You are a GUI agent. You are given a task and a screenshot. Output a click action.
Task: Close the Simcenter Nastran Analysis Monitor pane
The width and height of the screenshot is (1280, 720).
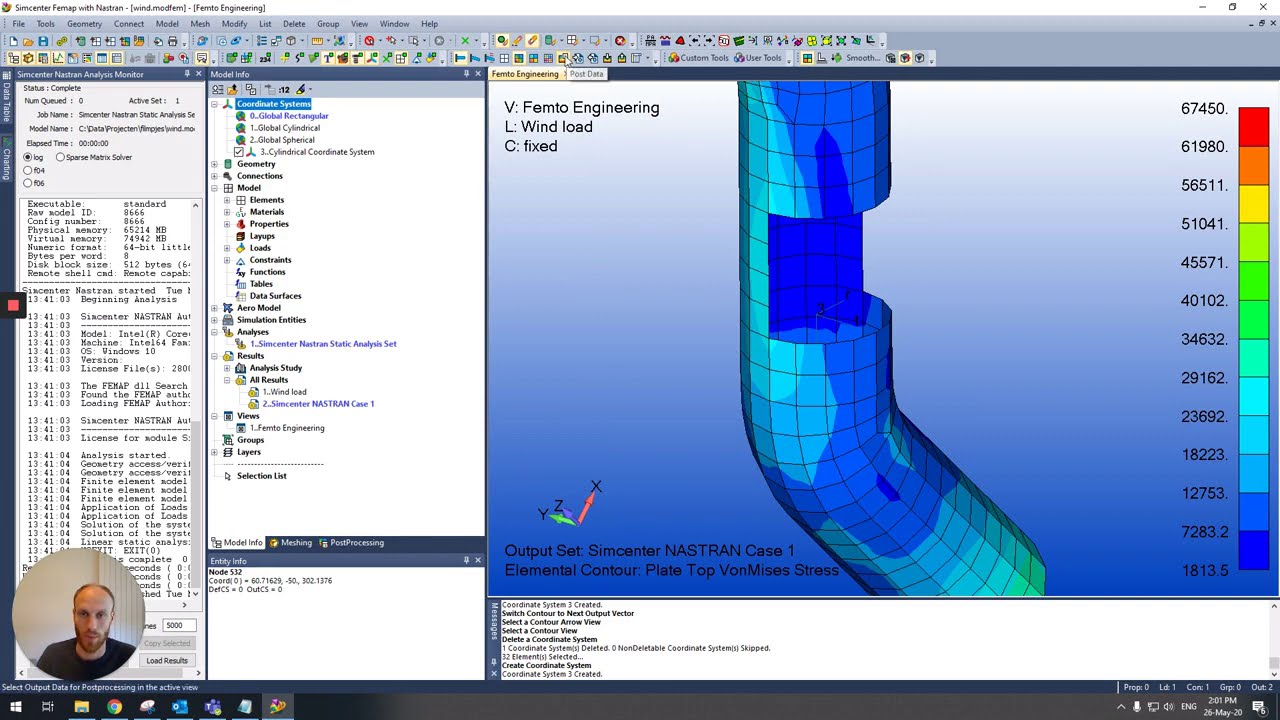coord(198,74)
